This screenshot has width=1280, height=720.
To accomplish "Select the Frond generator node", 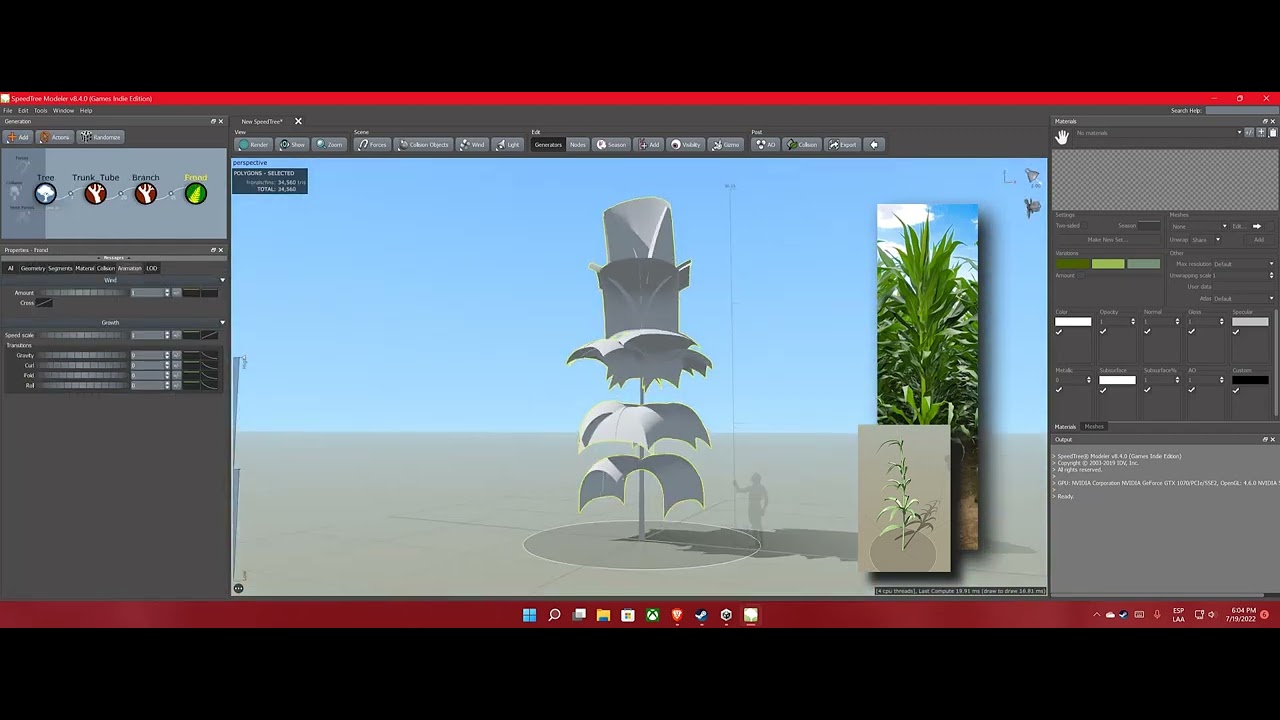I will pos(195,193).
